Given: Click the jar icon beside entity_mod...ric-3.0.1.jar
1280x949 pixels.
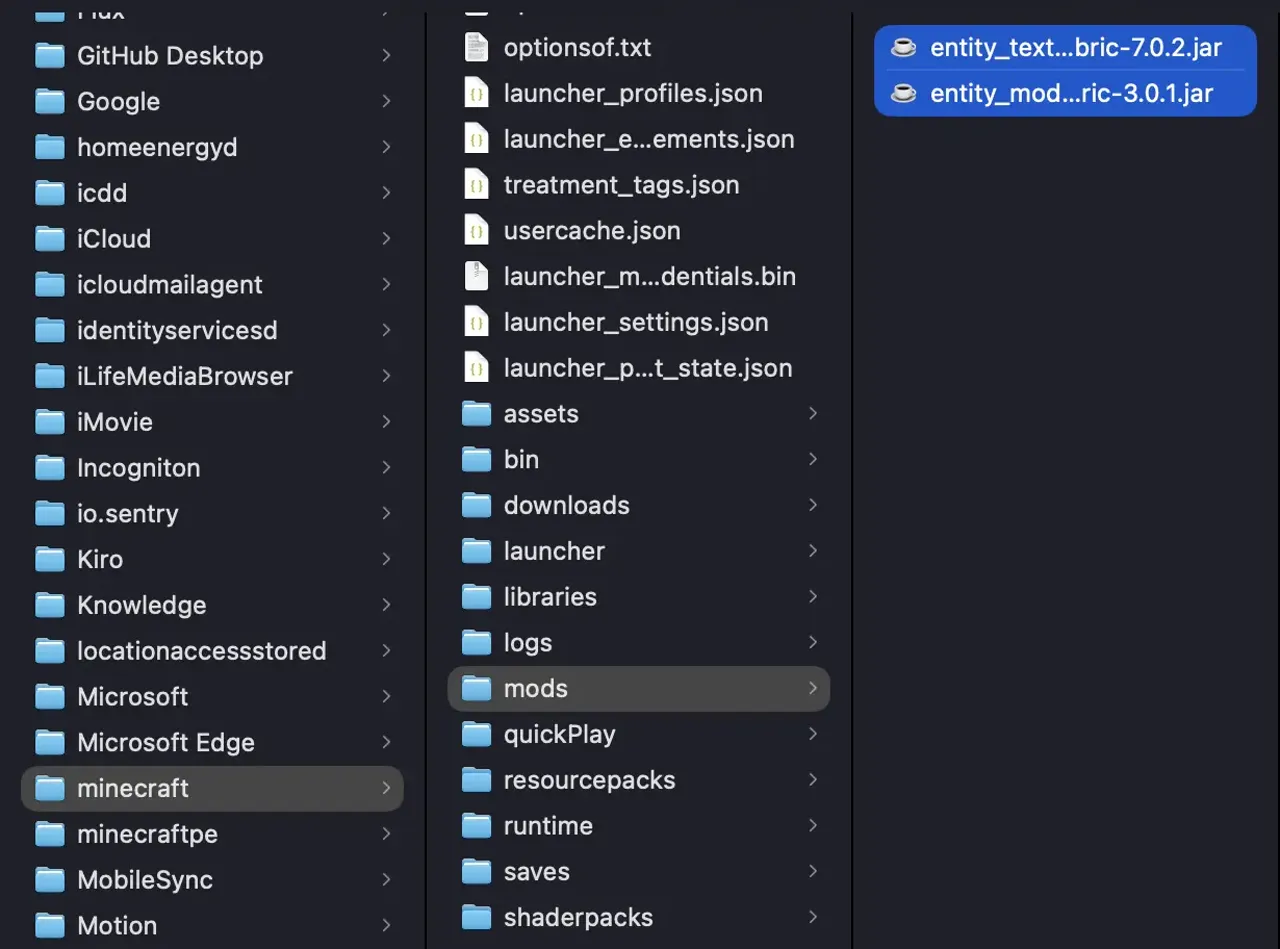Looking at the screenshot, I should tap(905, 93).
